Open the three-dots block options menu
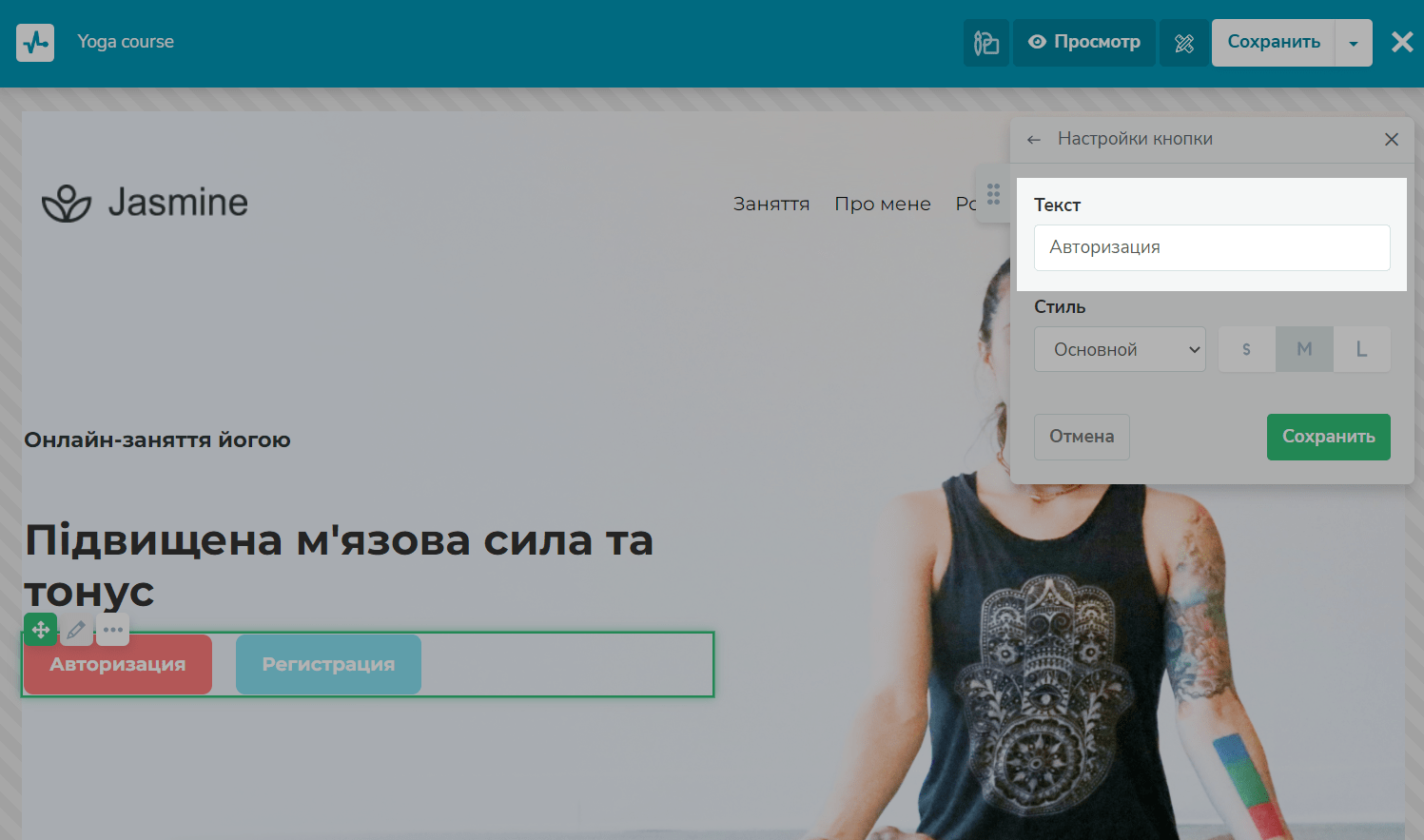This screenshot has height=840, width=1424. point(113,630)
